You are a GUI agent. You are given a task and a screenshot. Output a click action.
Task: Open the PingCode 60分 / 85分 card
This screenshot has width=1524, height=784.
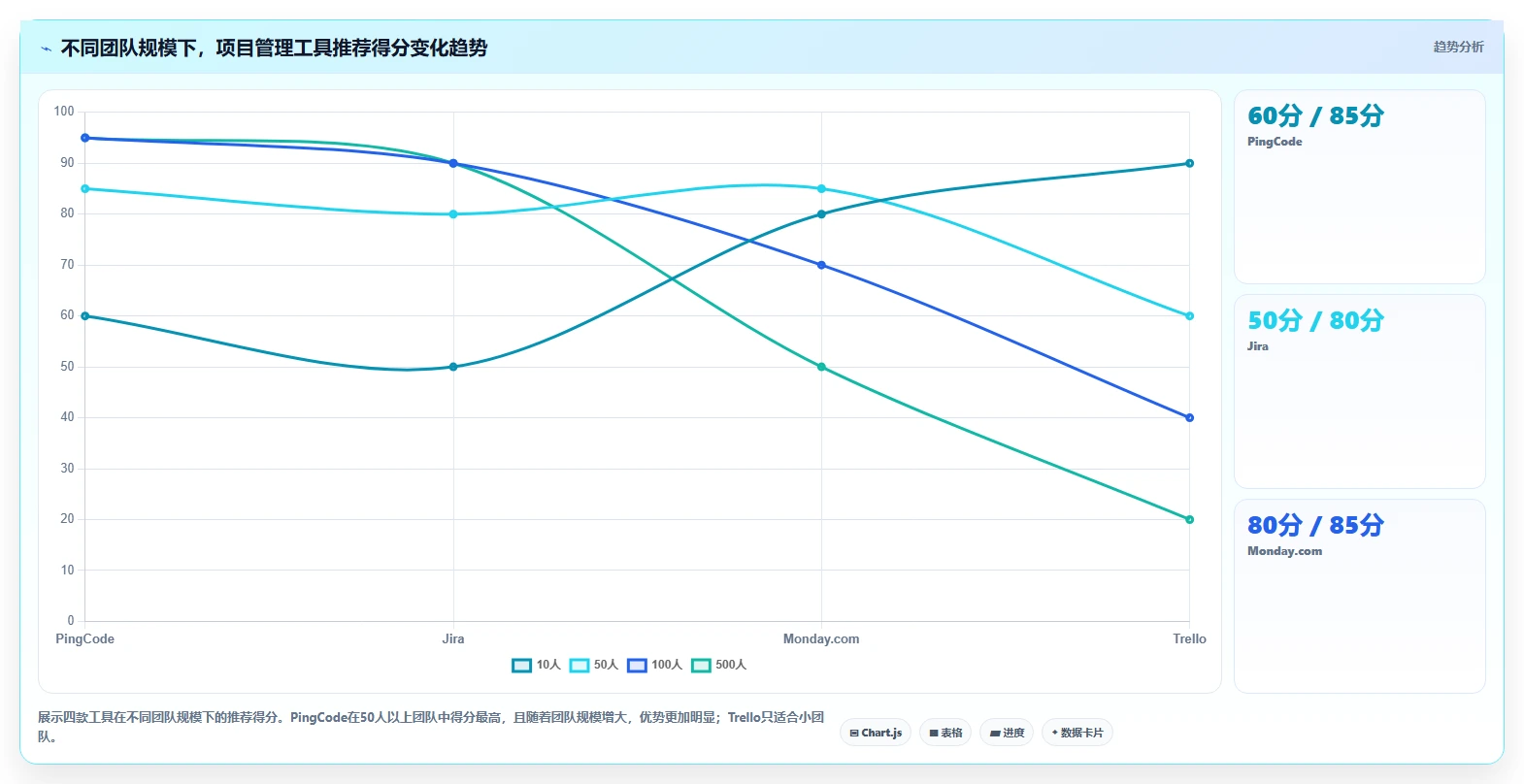coord(1359,187)
